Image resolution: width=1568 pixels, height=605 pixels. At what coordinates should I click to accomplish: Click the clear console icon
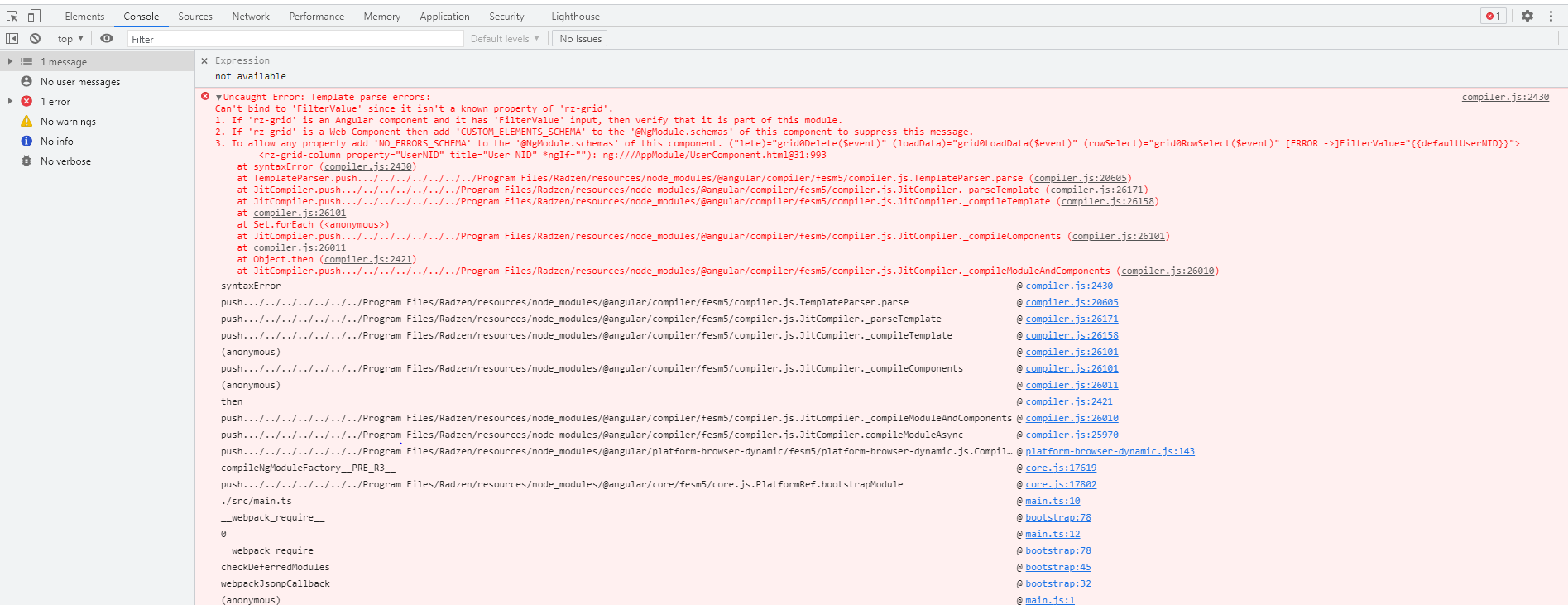pyautogui.click(x=35, y=38)
